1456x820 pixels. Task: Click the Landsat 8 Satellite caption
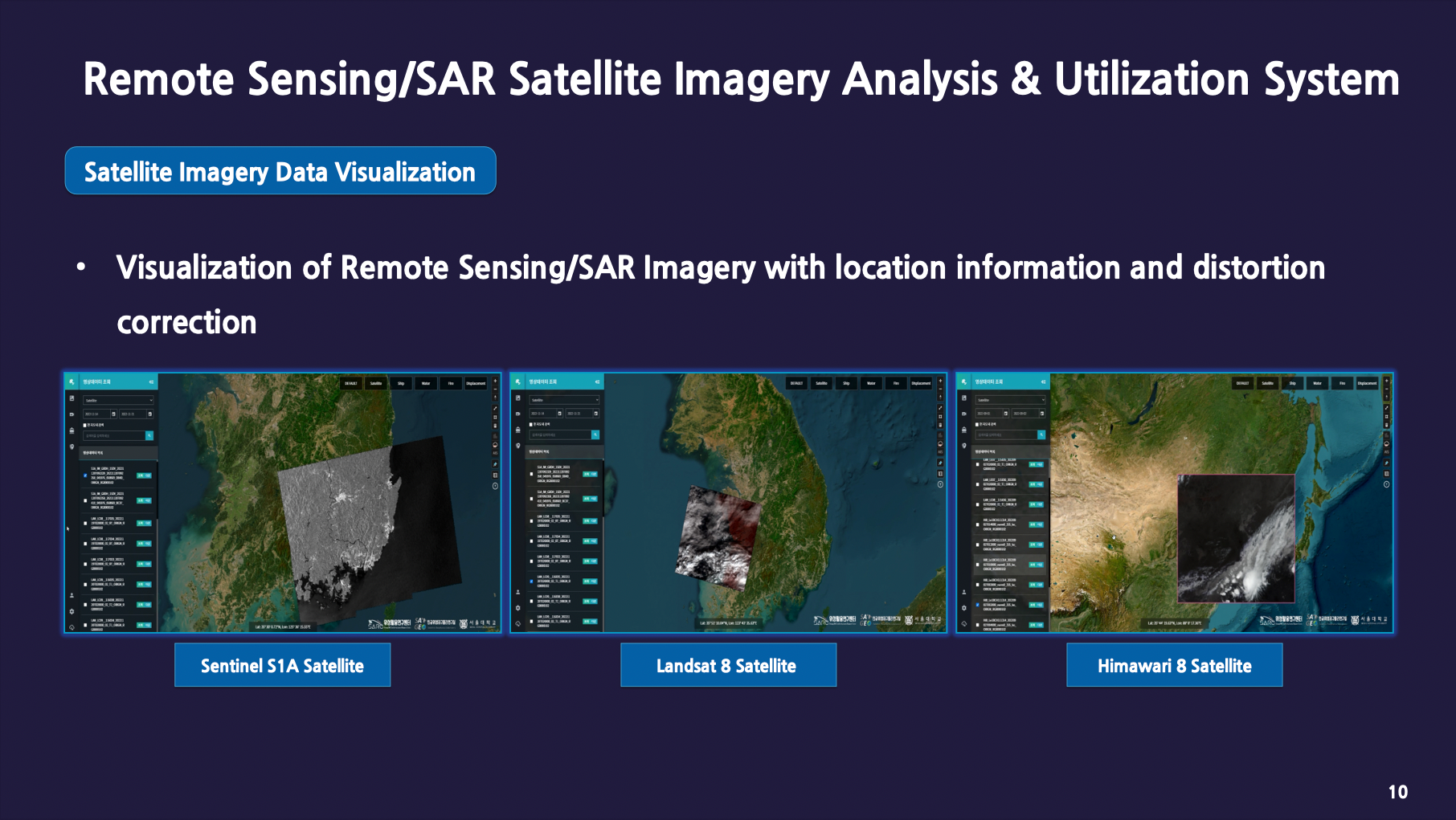[727, 665]
